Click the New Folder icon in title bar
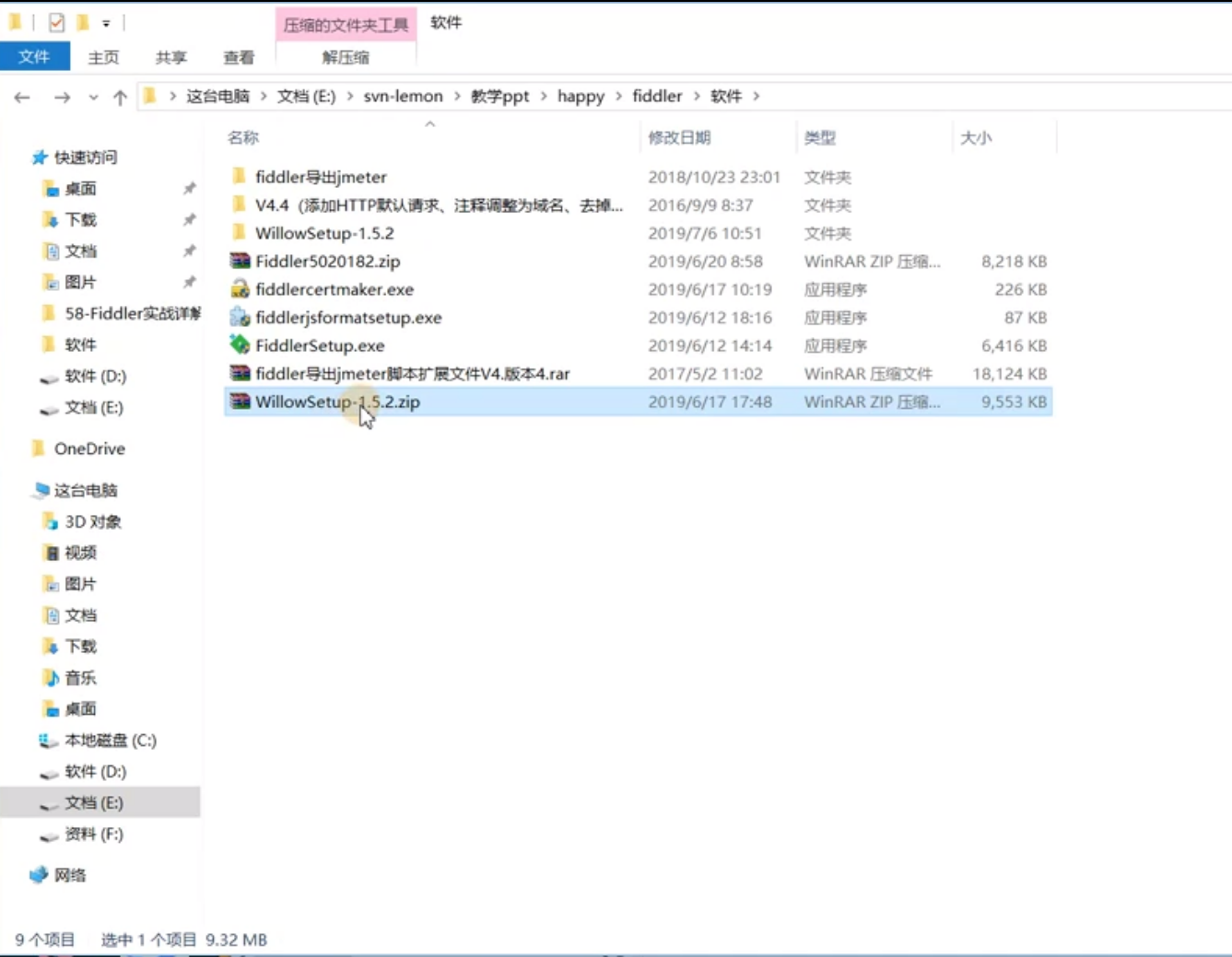Image resolution: width=1232 pixels, height=957 pixels. (x=82, y=22)
